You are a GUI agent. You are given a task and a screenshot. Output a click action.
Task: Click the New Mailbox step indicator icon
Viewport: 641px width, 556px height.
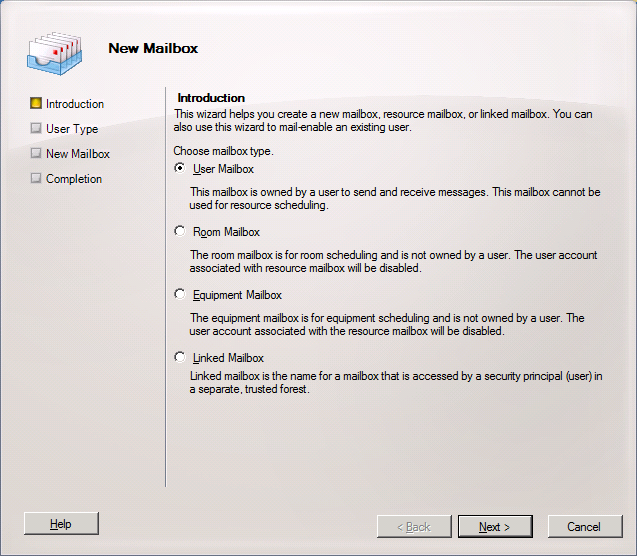[37, 154]
